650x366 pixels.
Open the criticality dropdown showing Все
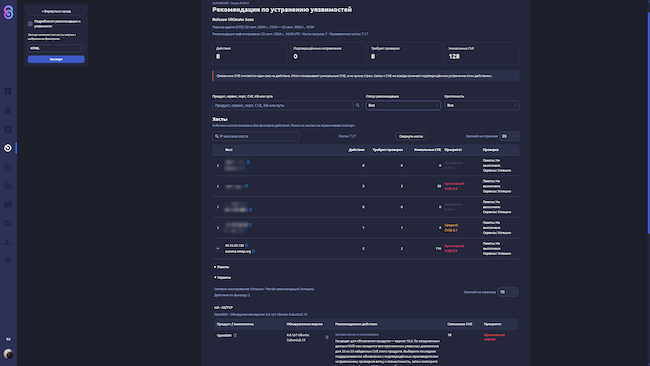(482, 105)
